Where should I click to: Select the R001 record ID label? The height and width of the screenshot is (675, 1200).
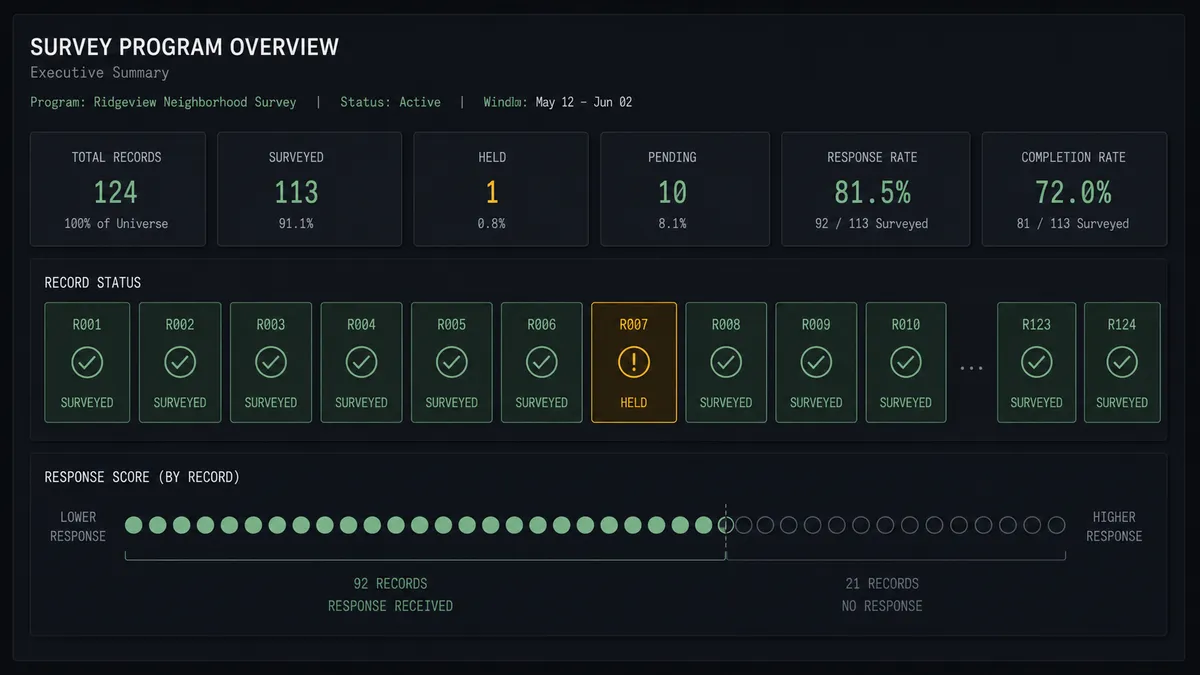[87, 324]
